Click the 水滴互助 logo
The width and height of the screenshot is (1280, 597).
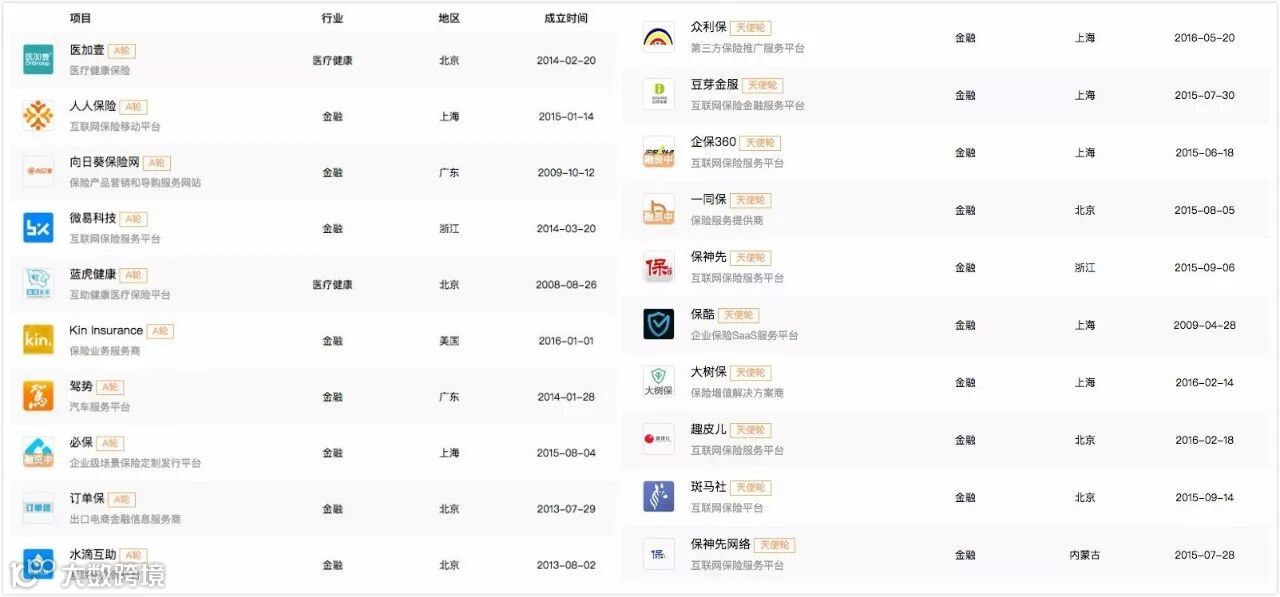point(38,564)
